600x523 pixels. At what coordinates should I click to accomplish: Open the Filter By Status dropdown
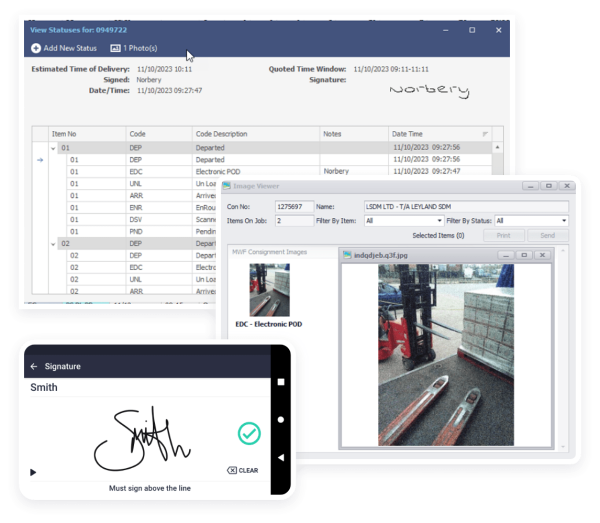pos(531,220)
